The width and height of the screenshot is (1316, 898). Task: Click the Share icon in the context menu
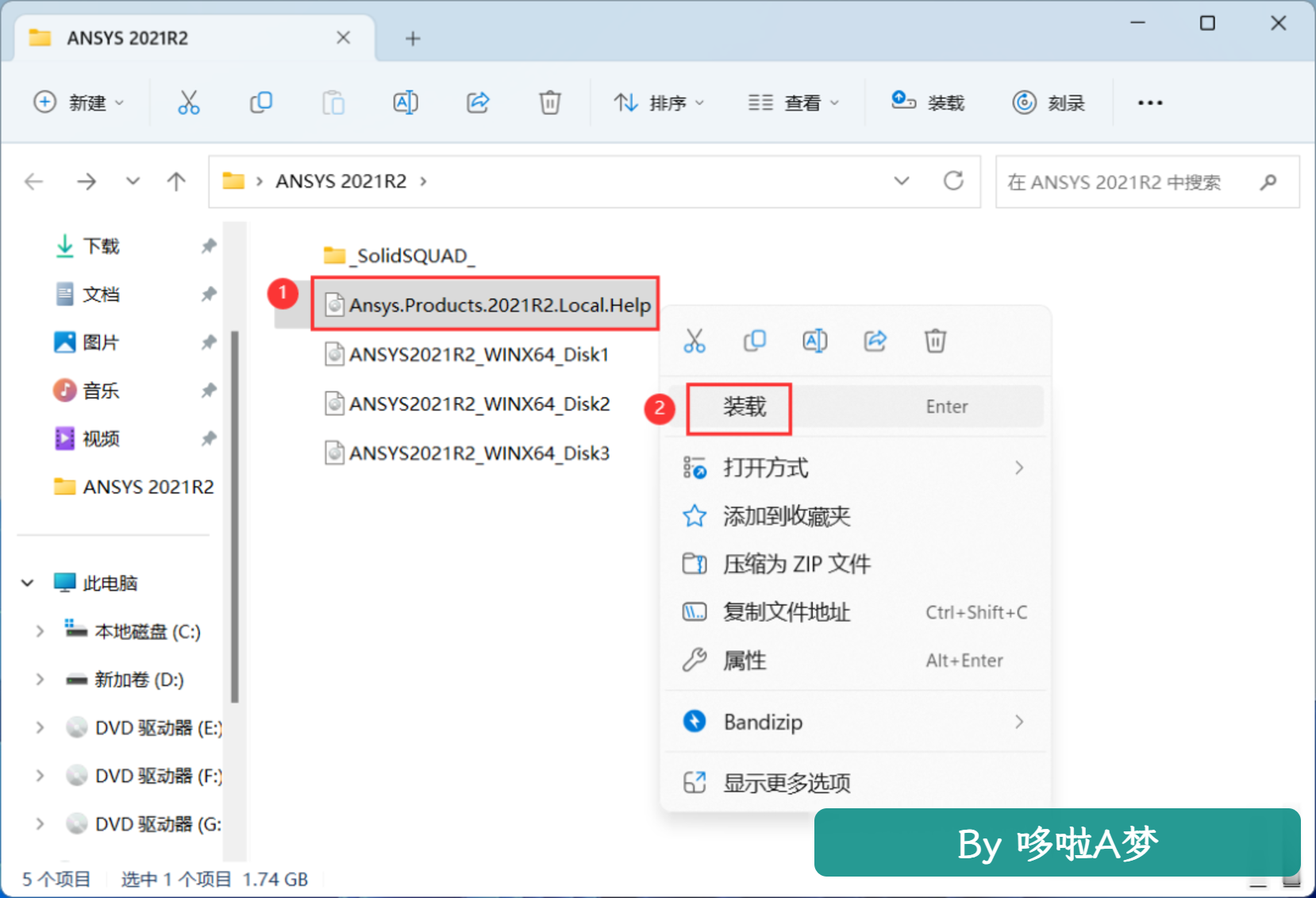[875, 341]
